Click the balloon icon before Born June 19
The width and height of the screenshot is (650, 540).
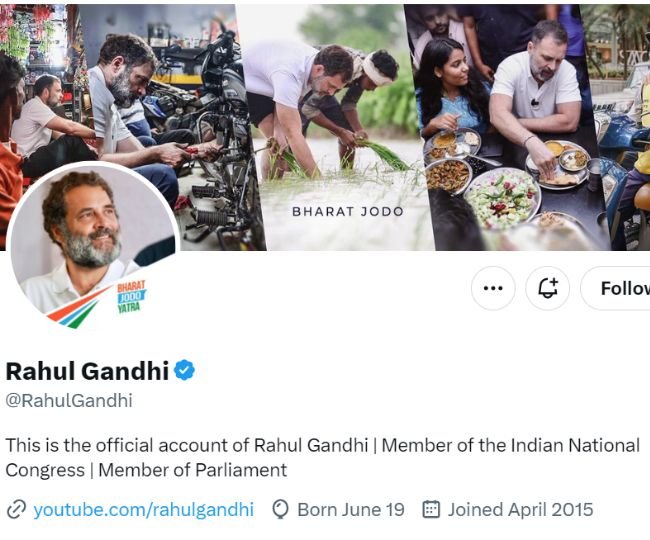[280, 510]
